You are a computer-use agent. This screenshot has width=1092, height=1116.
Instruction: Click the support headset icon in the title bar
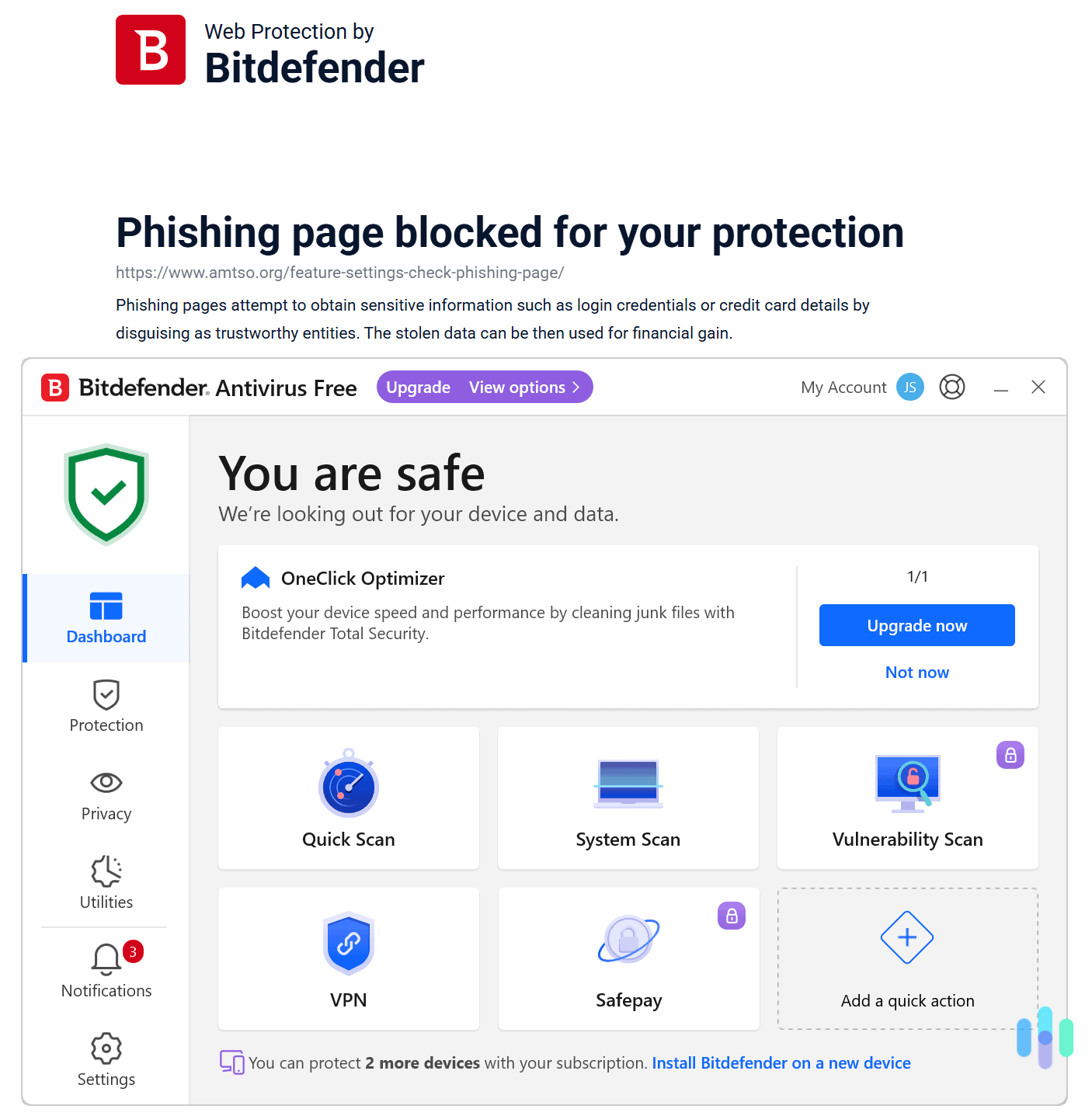click(952, 387)
